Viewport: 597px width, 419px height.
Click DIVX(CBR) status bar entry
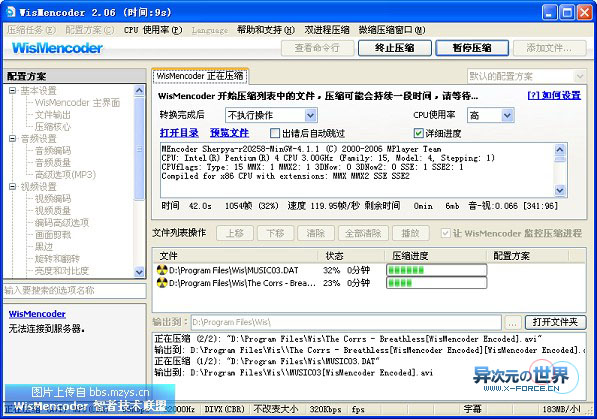pyautogui.click(x=225, y=409)
